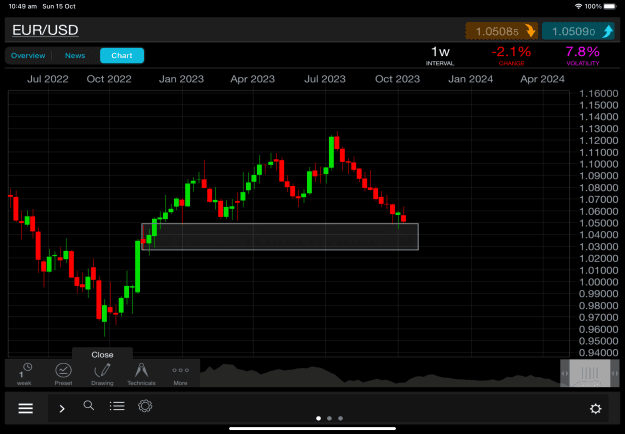Open the bottom bar gear icon beside list
625x434 pixels.
point(145,406)
